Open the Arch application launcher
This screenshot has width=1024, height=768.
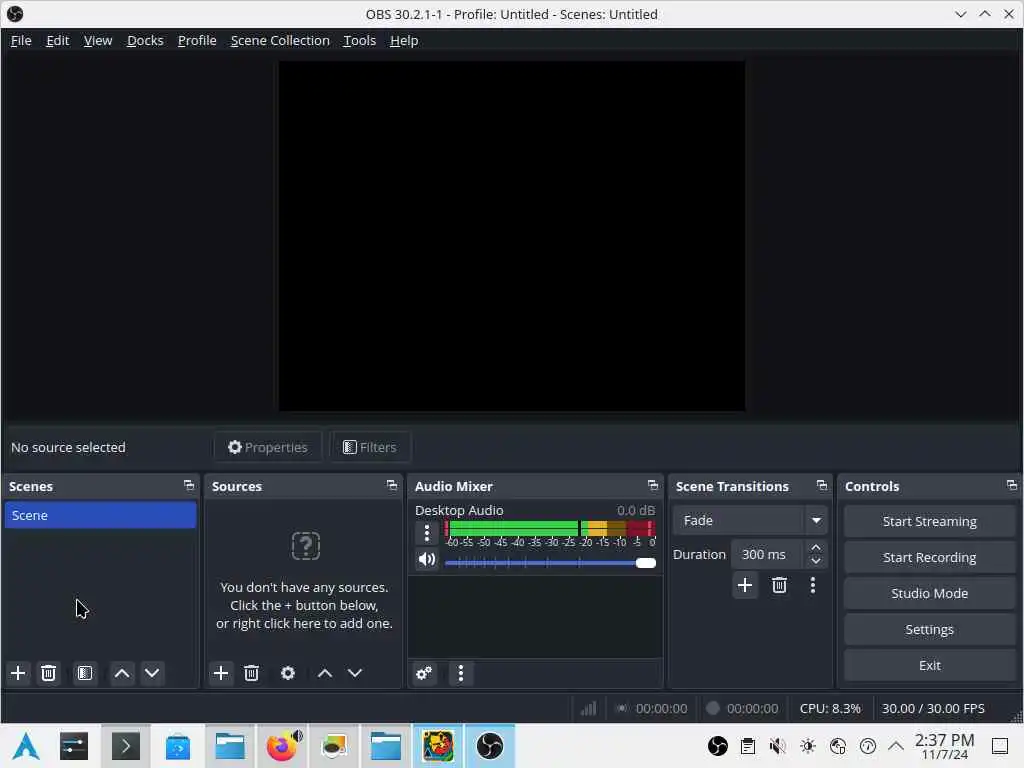click(26, 746)
